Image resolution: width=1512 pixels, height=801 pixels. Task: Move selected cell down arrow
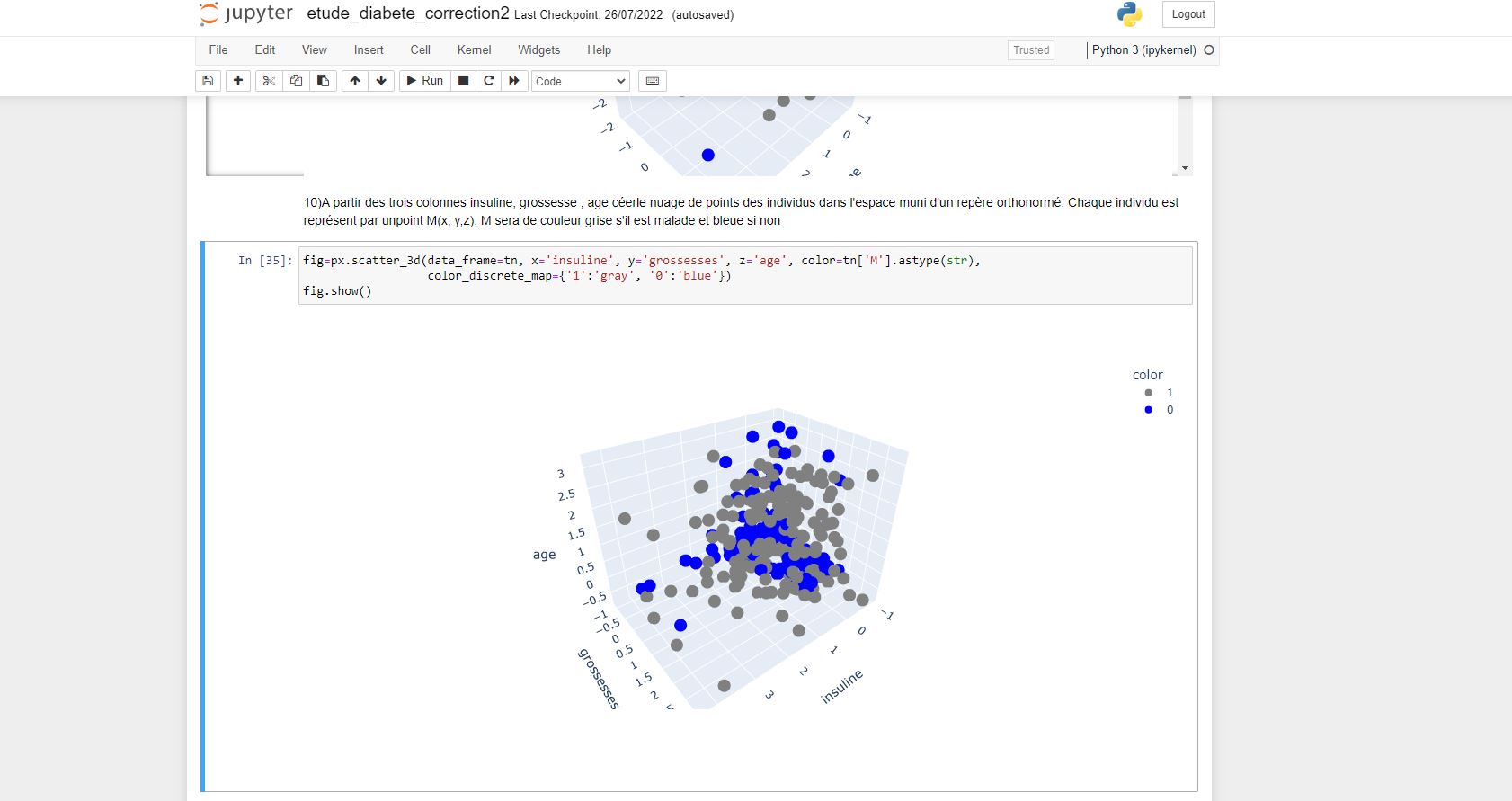pos(381,81)
